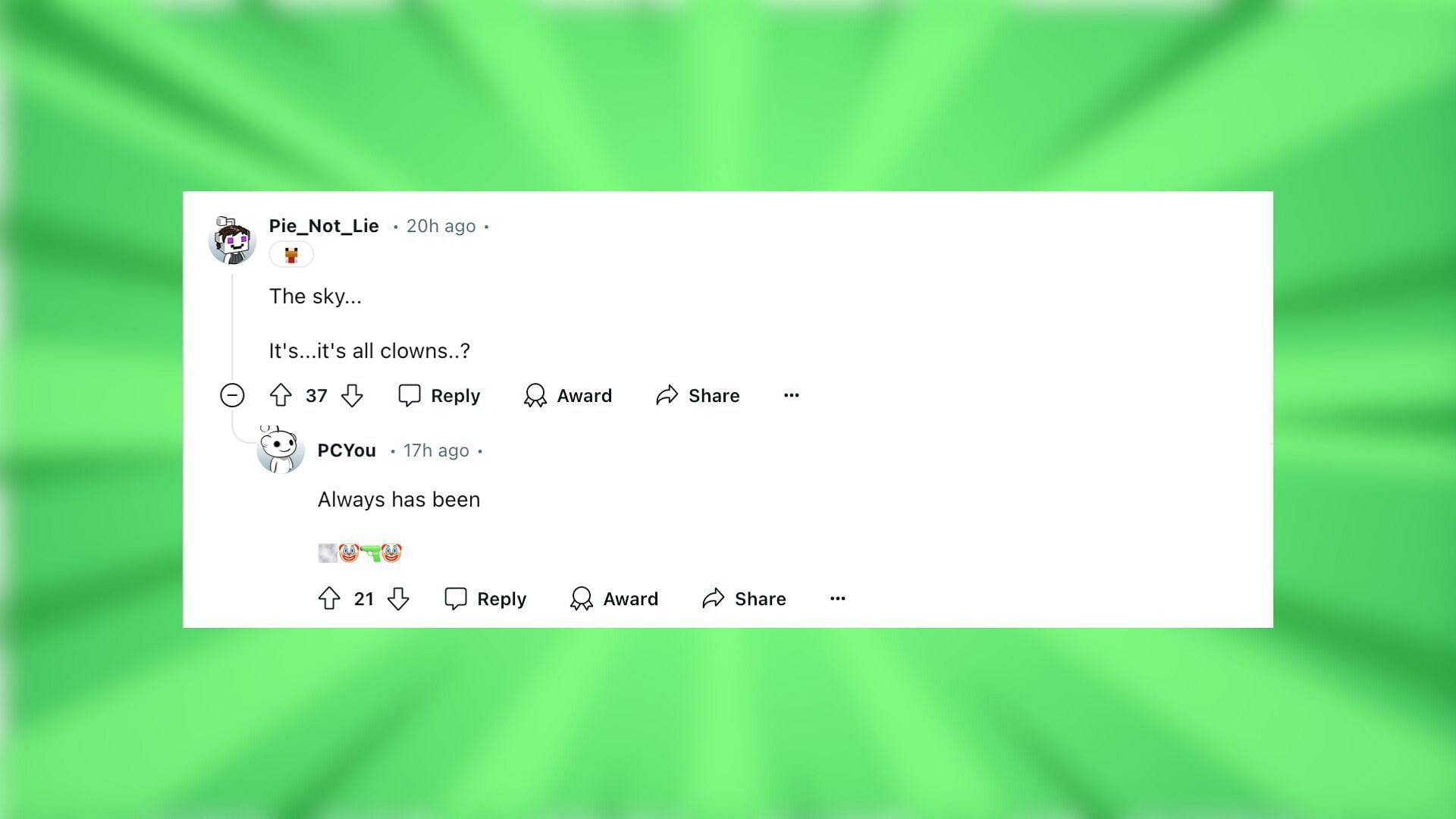Screen dimensions: 1456x819
Task: Click the Reply icon on Pie_Not_Lie comment
Action: tap(409, 395)
